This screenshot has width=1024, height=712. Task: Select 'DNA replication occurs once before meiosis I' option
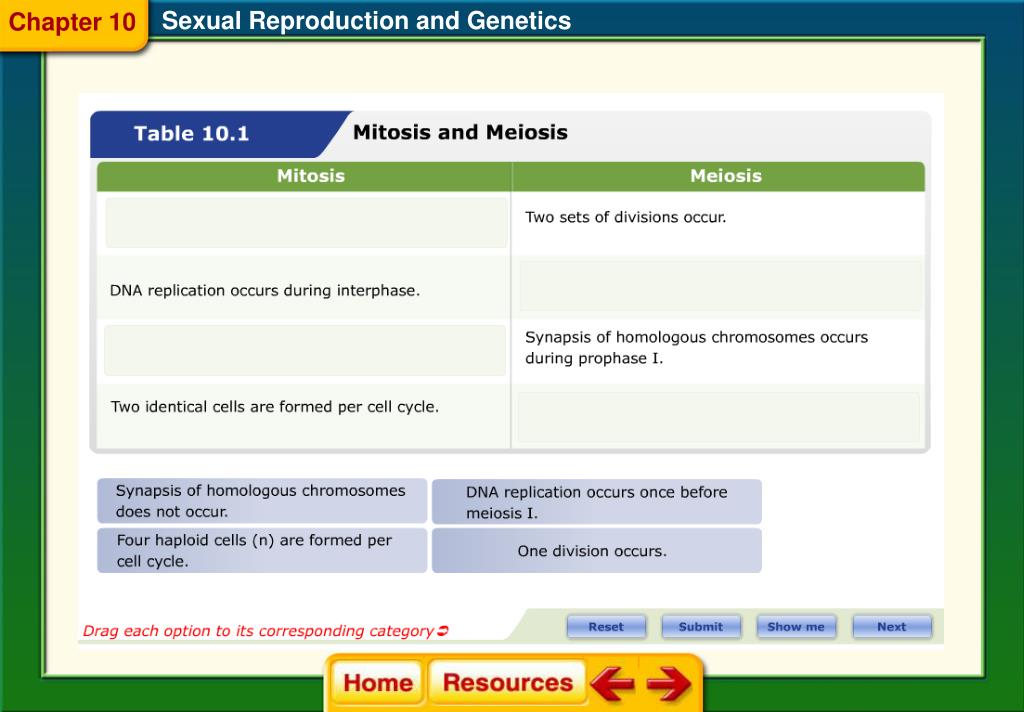[x=597, y=502]
